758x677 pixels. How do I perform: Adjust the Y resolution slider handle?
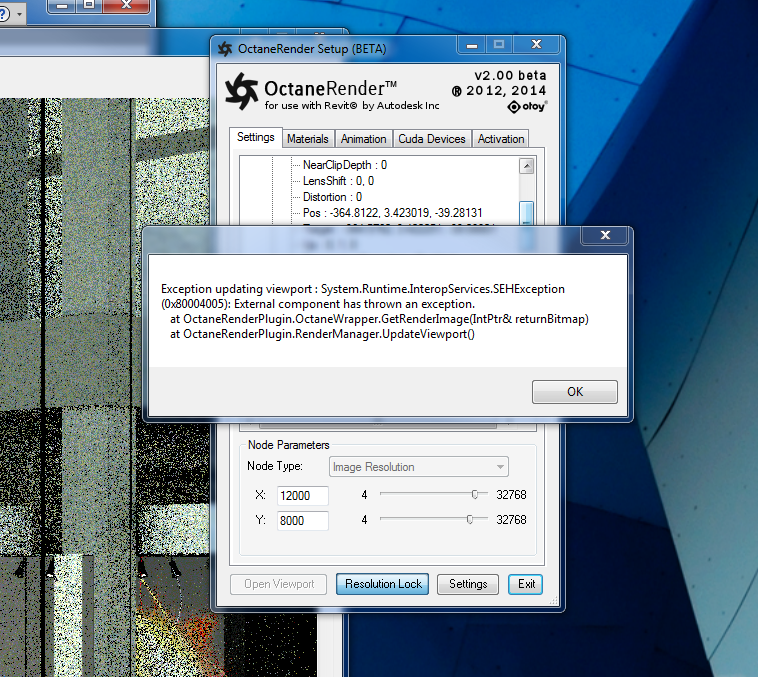click(x=469, y=519)
